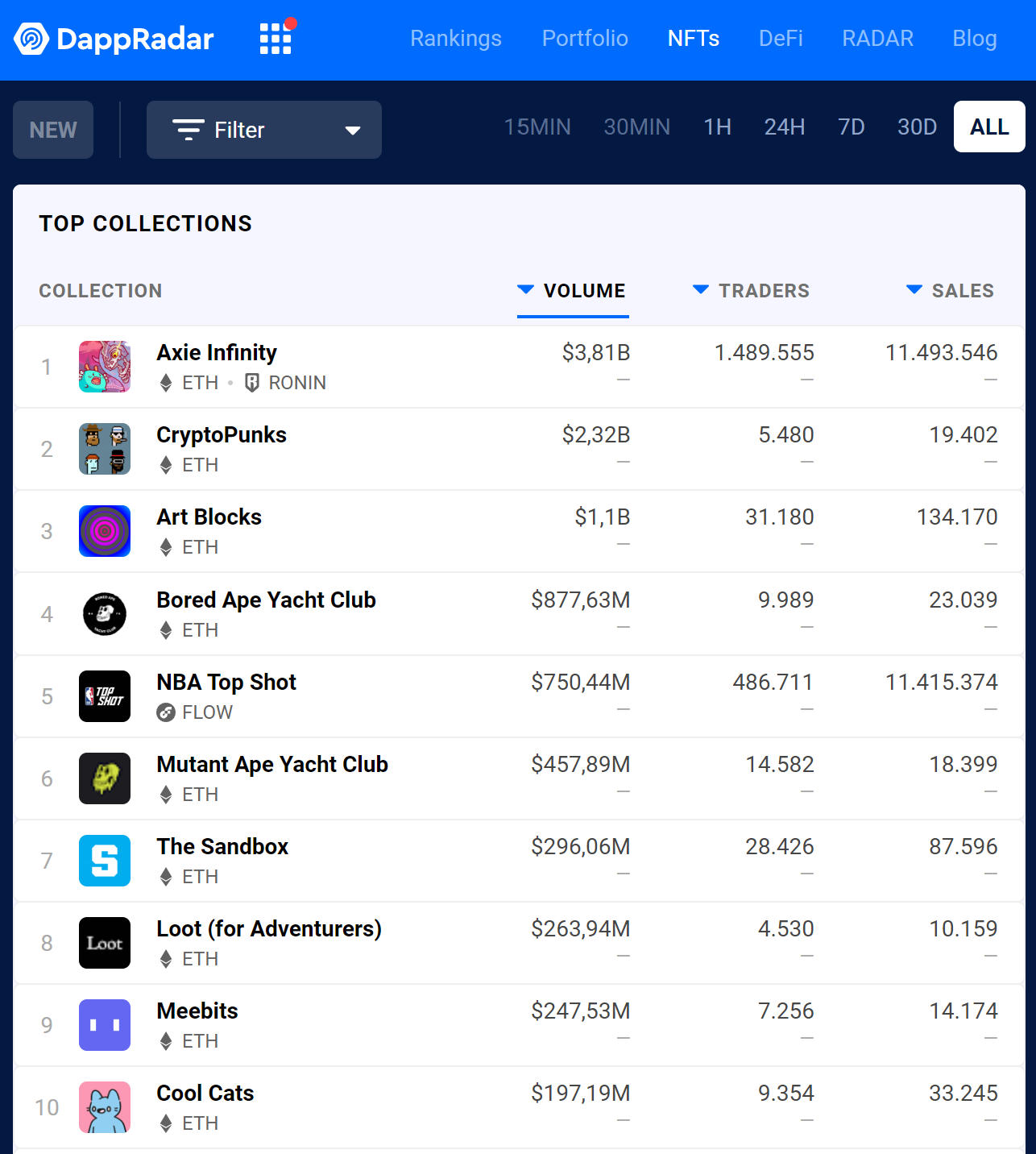
Task: Sort by the SALES column
Action: point(951,291)
